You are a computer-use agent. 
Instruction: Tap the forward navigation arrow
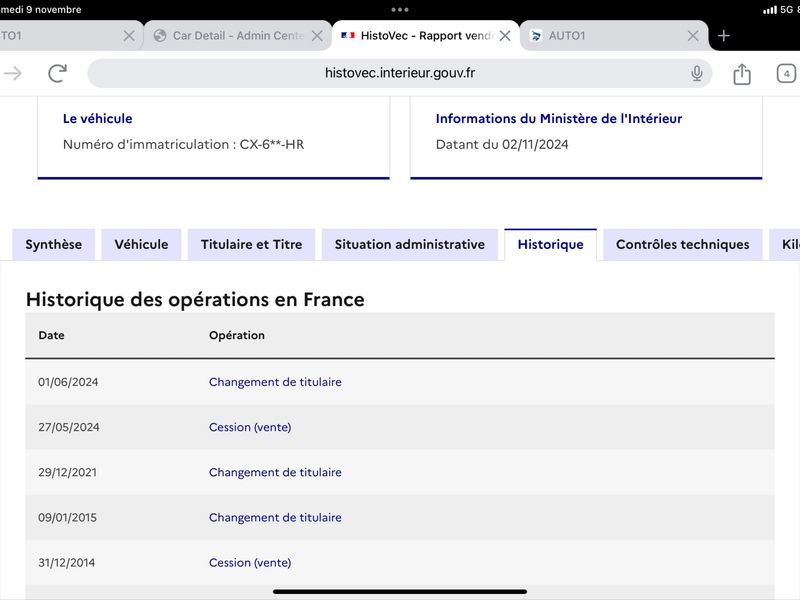point(12,73)
